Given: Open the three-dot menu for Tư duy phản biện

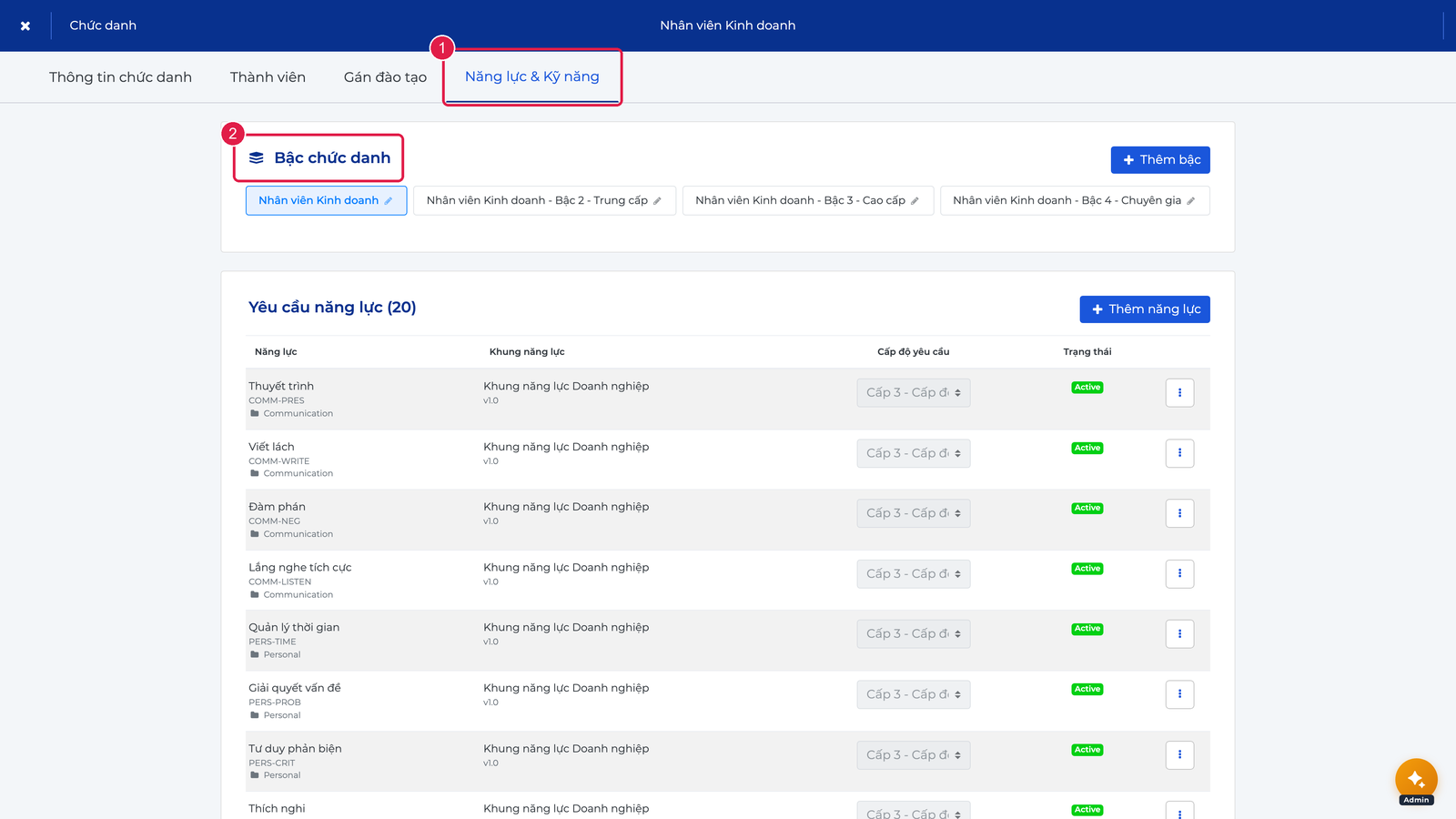Looking at the screenshot, I should (x=1179, y=754).
